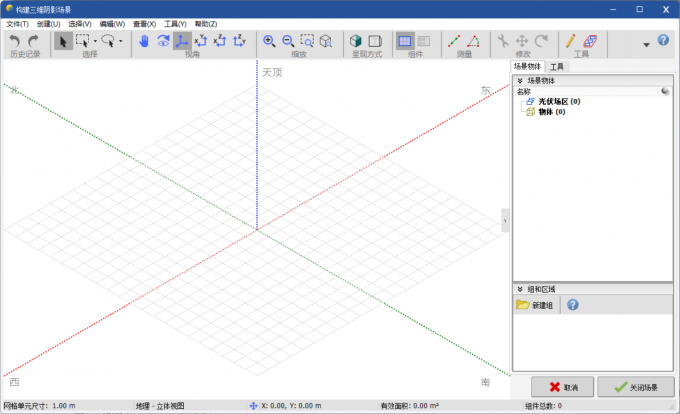Collapse the 场景物体 panel section
The image size is (680, 414).
point(520,81)
